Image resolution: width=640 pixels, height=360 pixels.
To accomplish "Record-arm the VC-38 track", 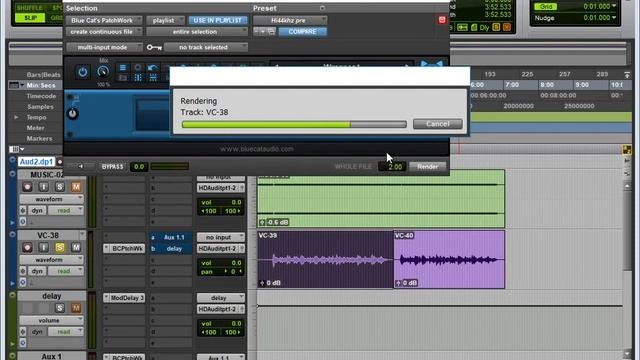I will 27,247.
